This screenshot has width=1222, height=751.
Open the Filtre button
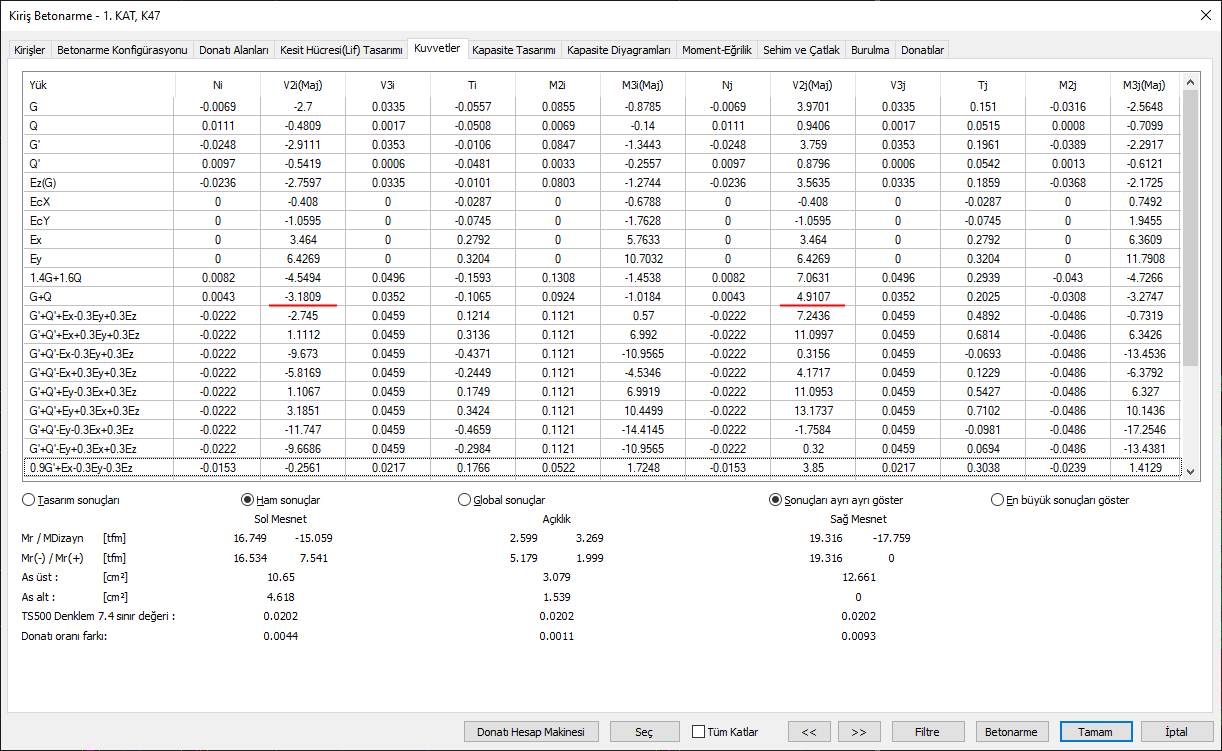928,732
